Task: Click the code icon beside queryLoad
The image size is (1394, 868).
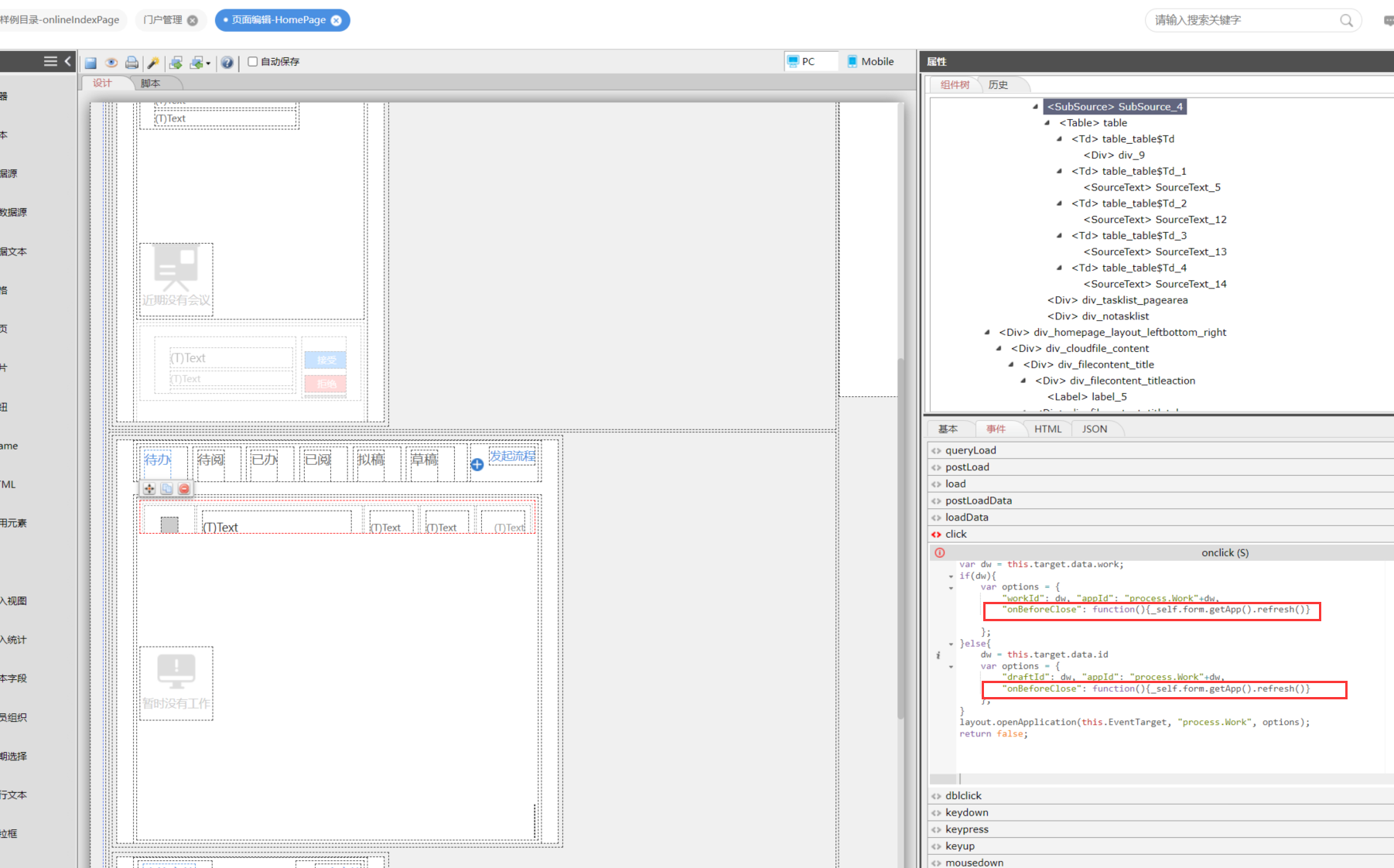Action: coord(936,450)
